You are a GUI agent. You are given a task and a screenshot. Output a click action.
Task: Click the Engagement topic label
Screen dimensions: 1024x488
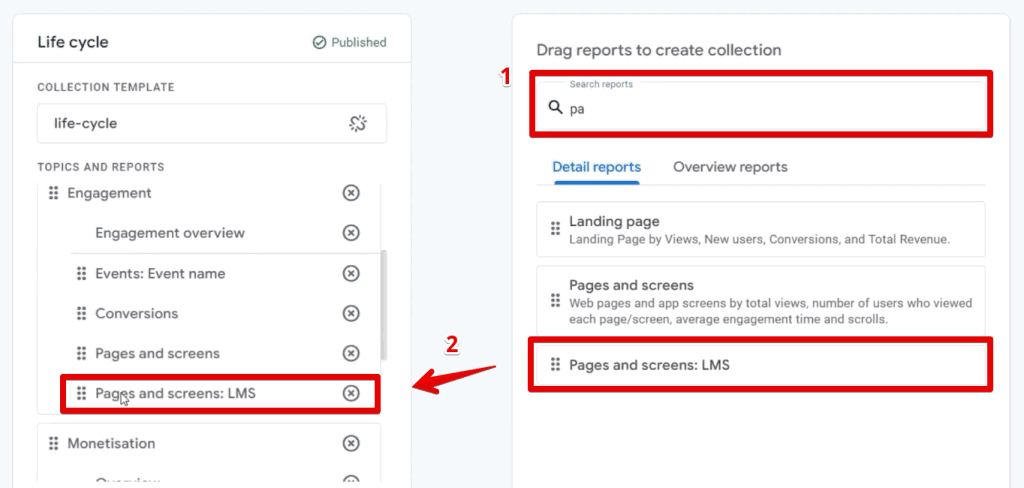click(x=110, y=193)
